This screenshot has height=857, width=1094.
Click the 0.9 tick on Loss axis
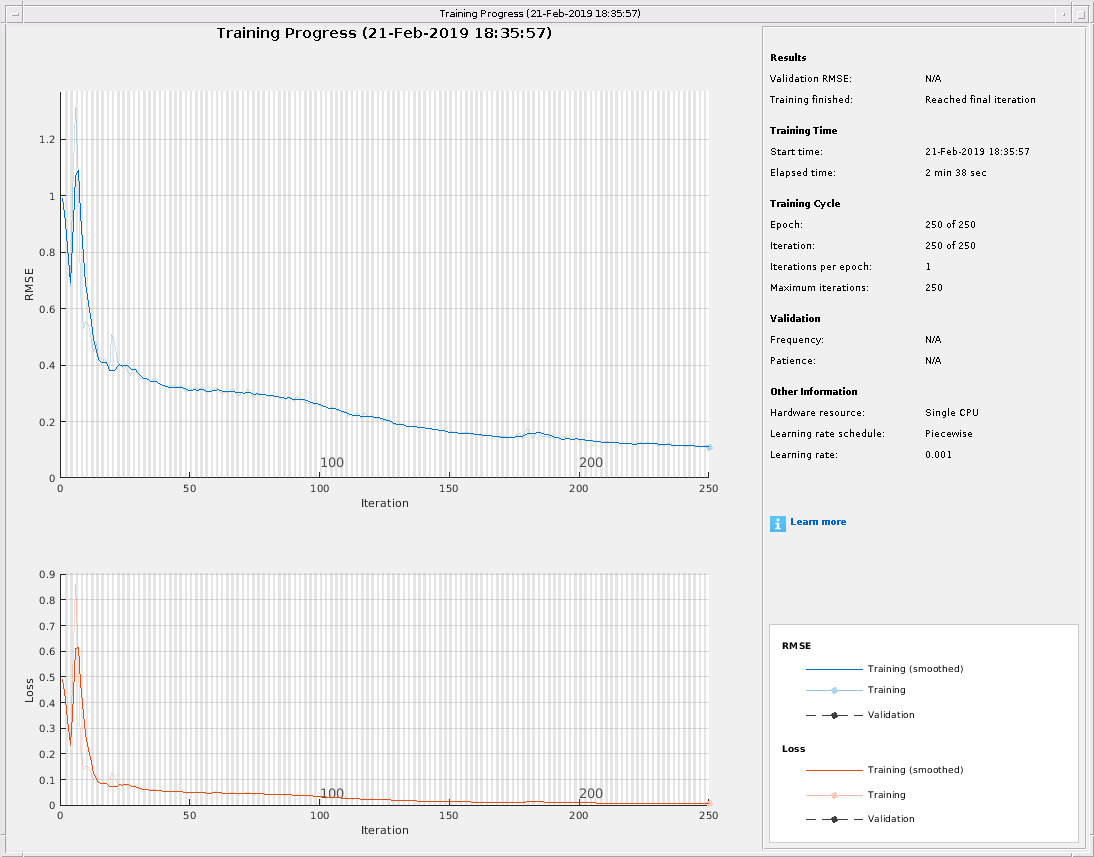pyautogui.click(x=47, y=574)
